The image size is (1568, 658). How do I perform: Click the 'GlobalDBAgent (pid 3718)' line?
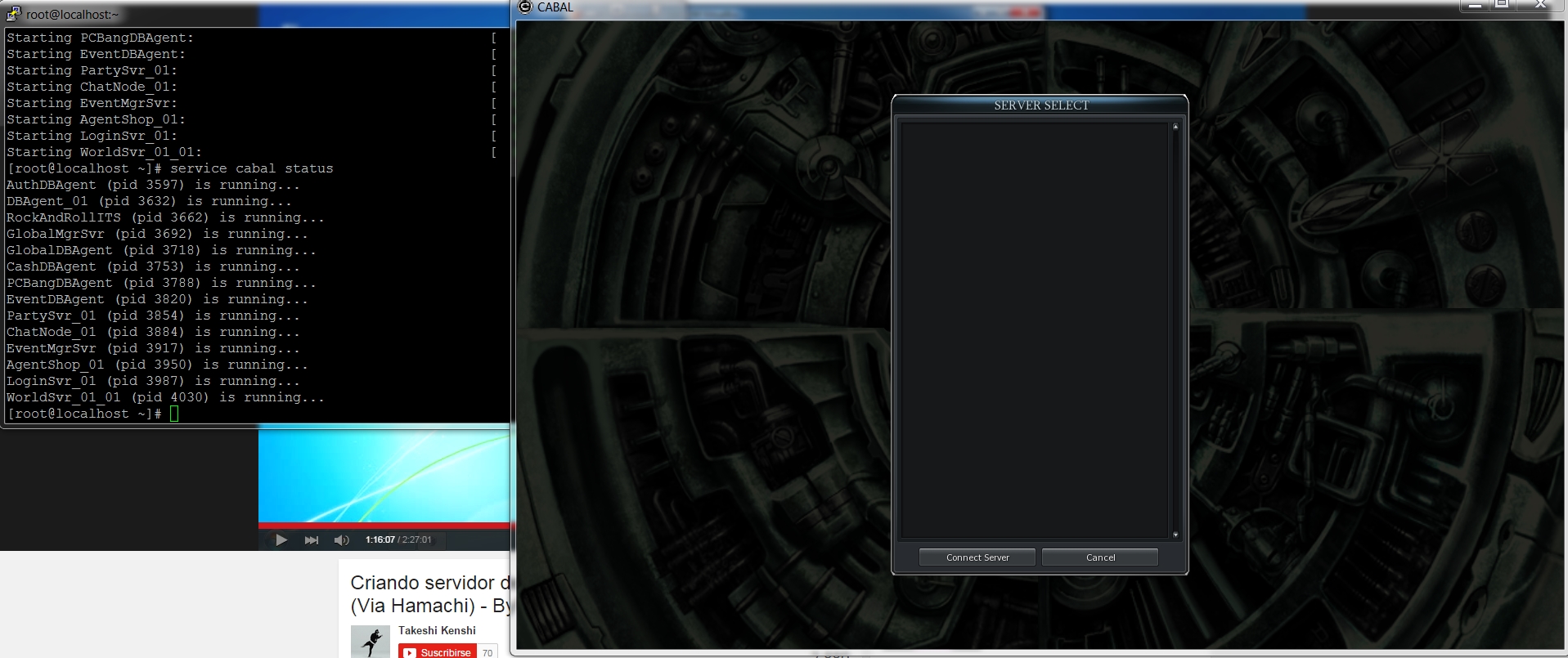[x=162, y=250]
